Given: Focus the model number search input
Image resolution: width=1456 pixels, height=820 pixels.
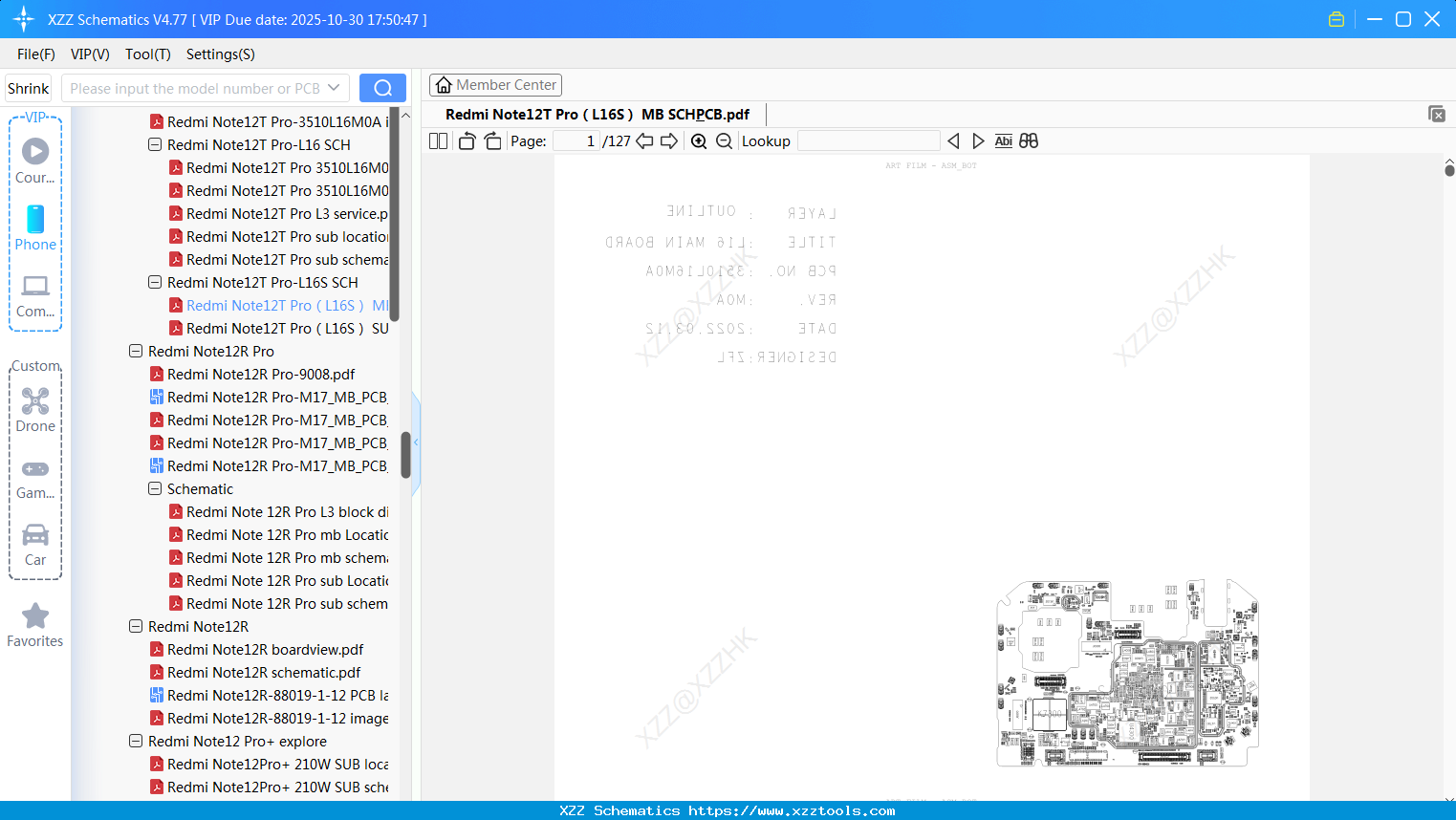Looking at the screenshot, I should point(195,88).
